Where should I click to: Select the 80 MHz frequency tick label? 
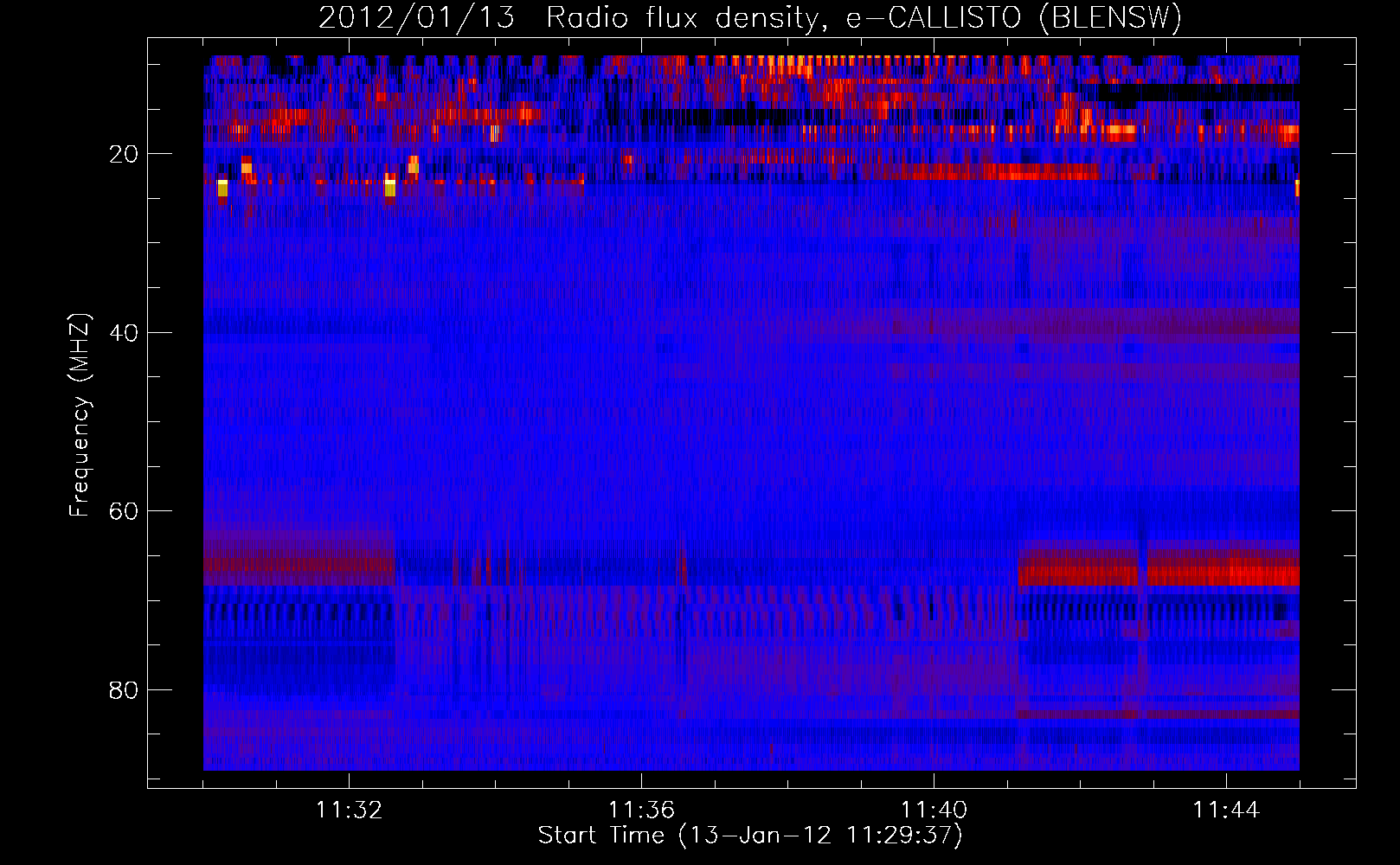click(124, 690)
